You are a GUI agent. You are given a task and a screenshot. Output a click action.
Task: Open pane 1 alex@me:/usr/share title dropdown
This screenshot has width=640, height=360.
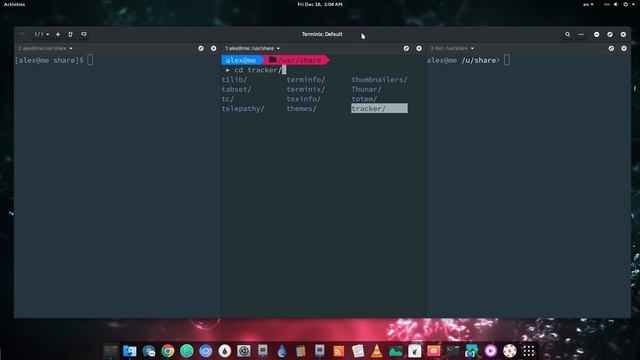(252, 48)
